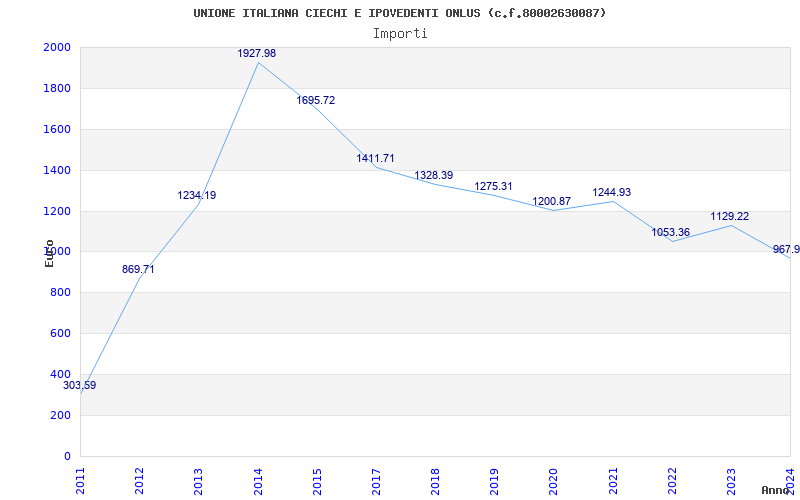Click the peak value 1927.98
800x500 pixels.
coord(257,54)
